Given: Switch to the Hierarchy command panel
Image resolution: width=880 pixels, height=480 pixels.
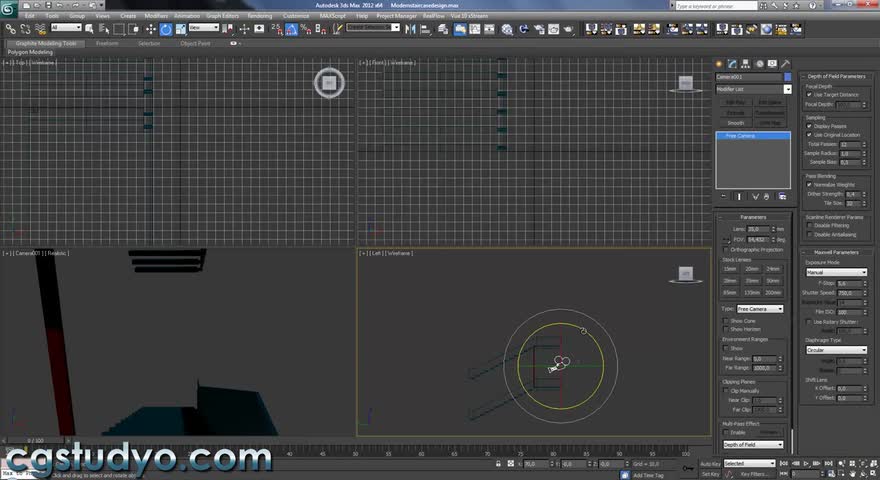Looking at the screenshot, I should 745,64.
